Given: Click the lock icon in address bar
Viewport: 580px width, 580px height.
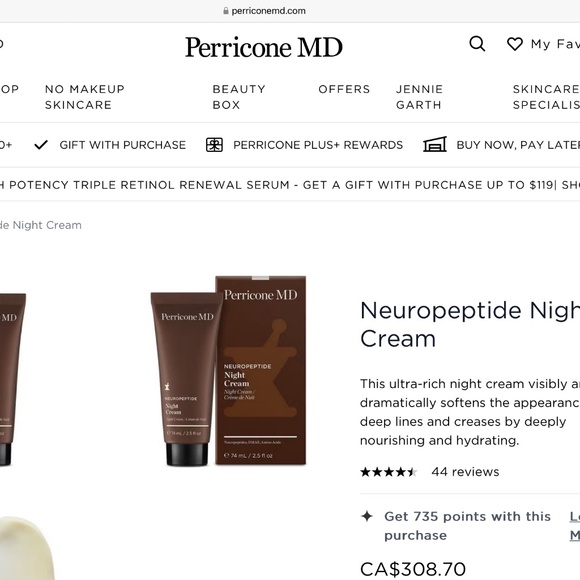Looking at the screenshot, I should point(226,11).
